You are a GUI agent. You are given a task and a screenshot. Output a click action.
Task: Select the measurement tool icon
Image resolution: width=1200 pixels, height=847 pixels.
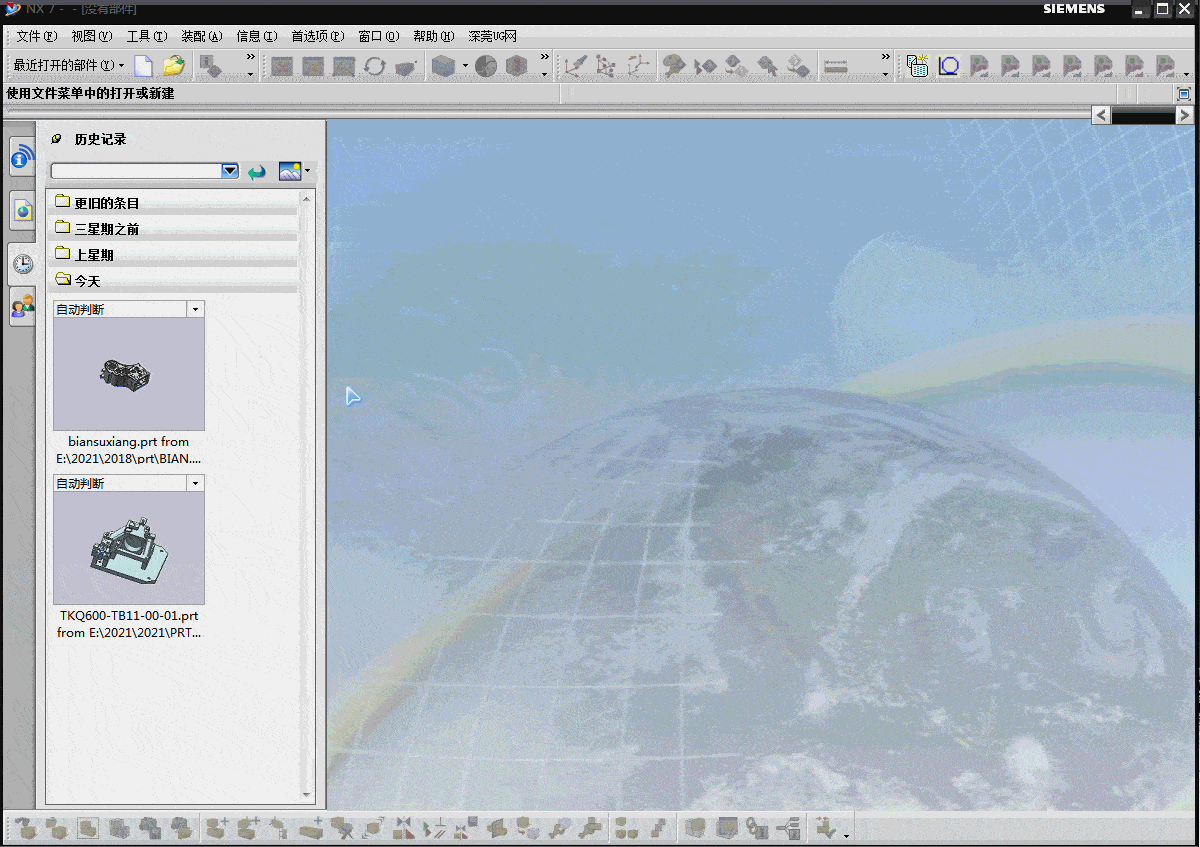click(x=834, y=66)
